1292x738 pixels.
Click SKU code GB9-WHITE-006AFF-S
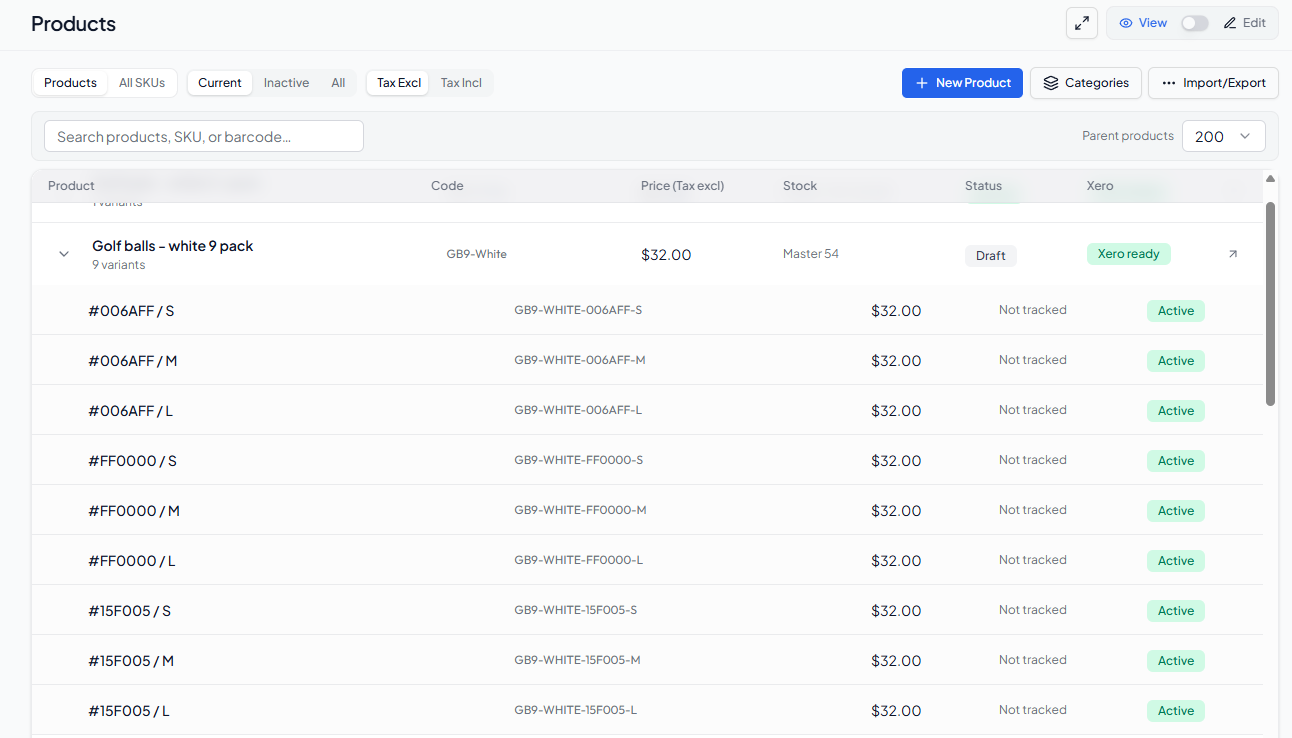(578, 310)
